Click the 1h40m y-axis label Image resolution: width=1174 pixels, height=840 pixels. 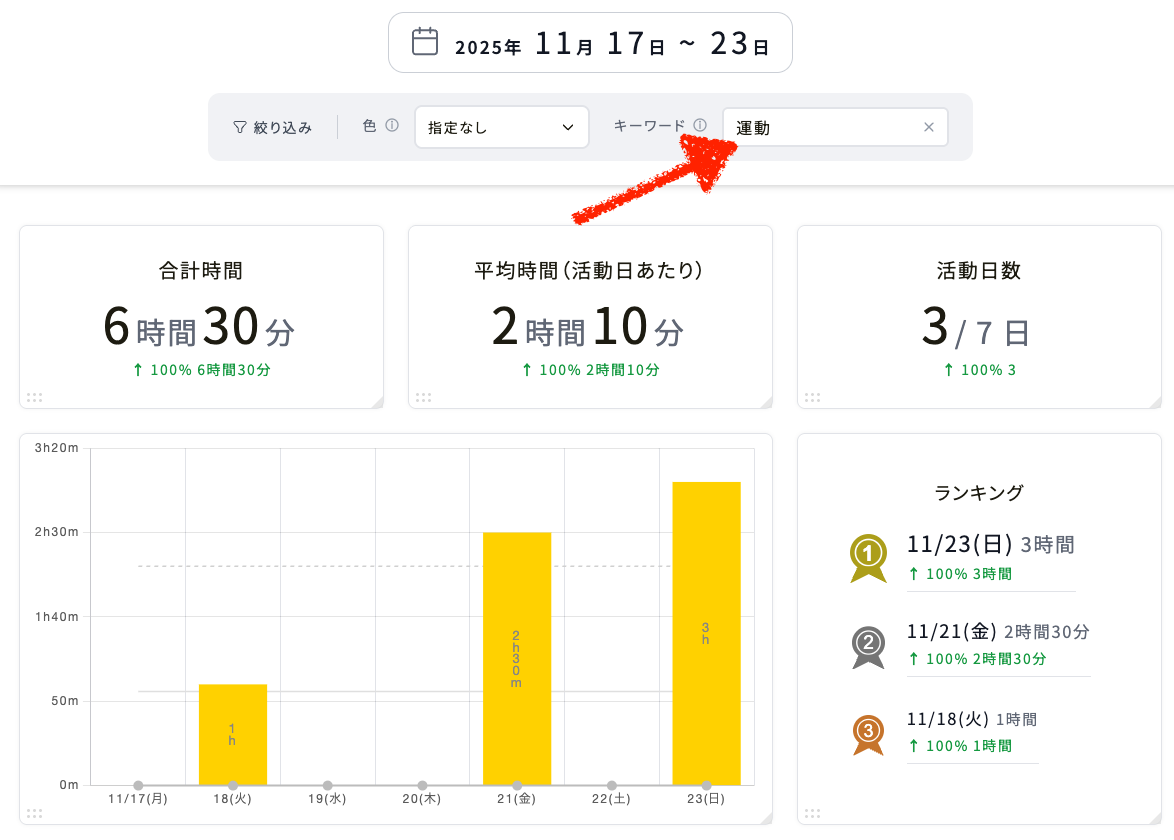(x=56, y=617)
